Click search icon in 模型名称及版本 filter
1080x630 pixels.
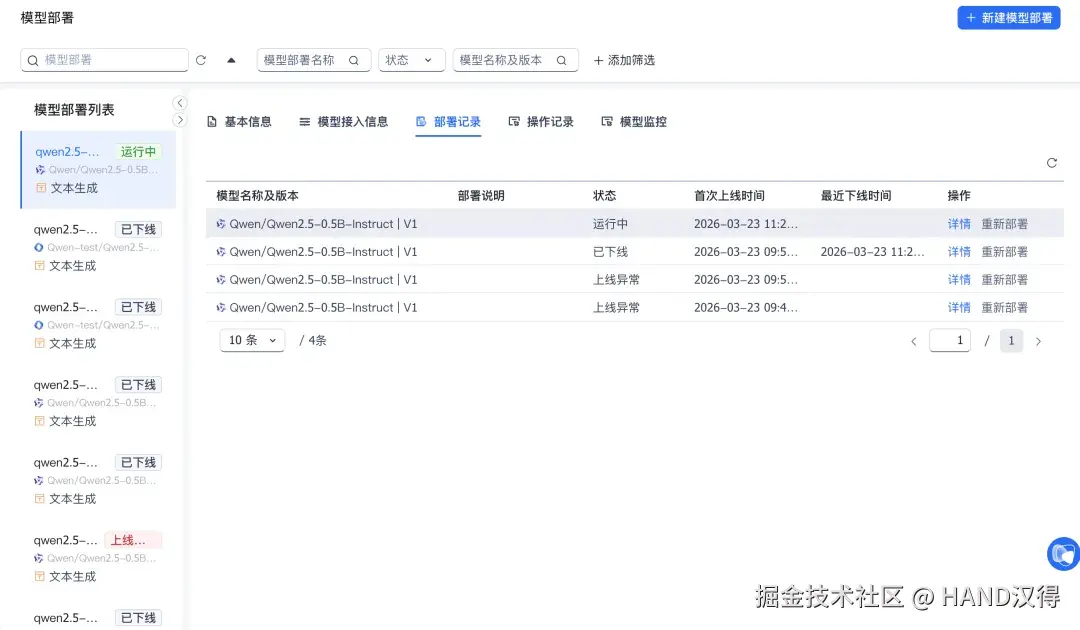point(561,61)
